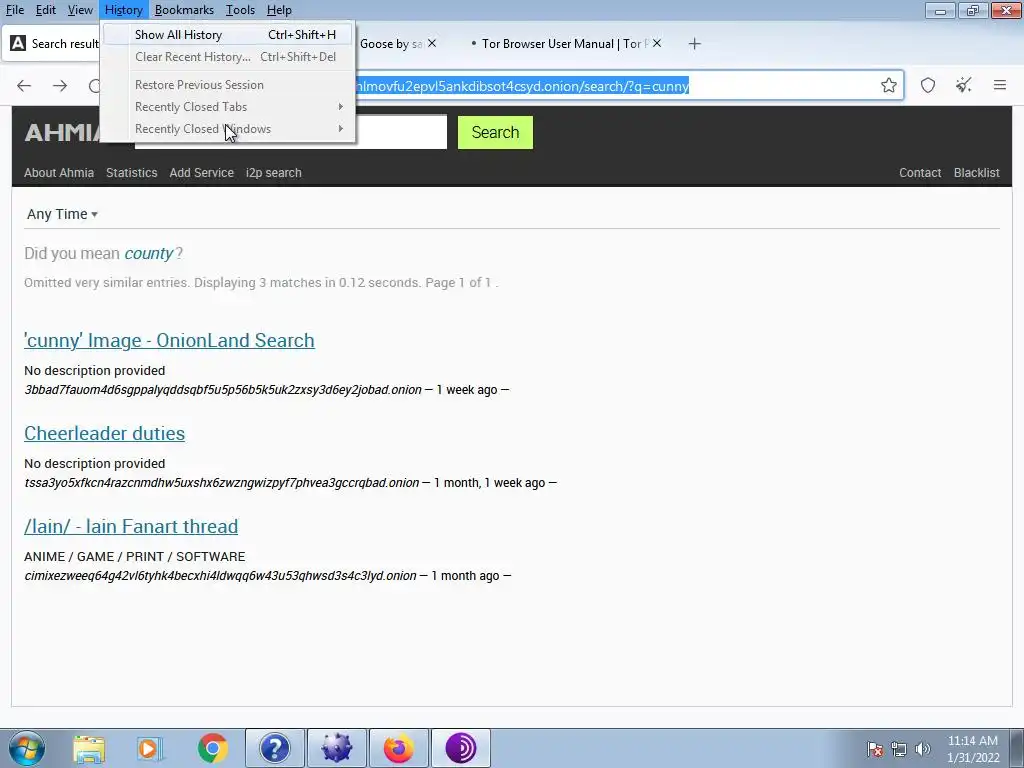The width and height of the screenshot is (1024, 768).
Task: Click the browser forward arrow
Action: coord(60,86)
